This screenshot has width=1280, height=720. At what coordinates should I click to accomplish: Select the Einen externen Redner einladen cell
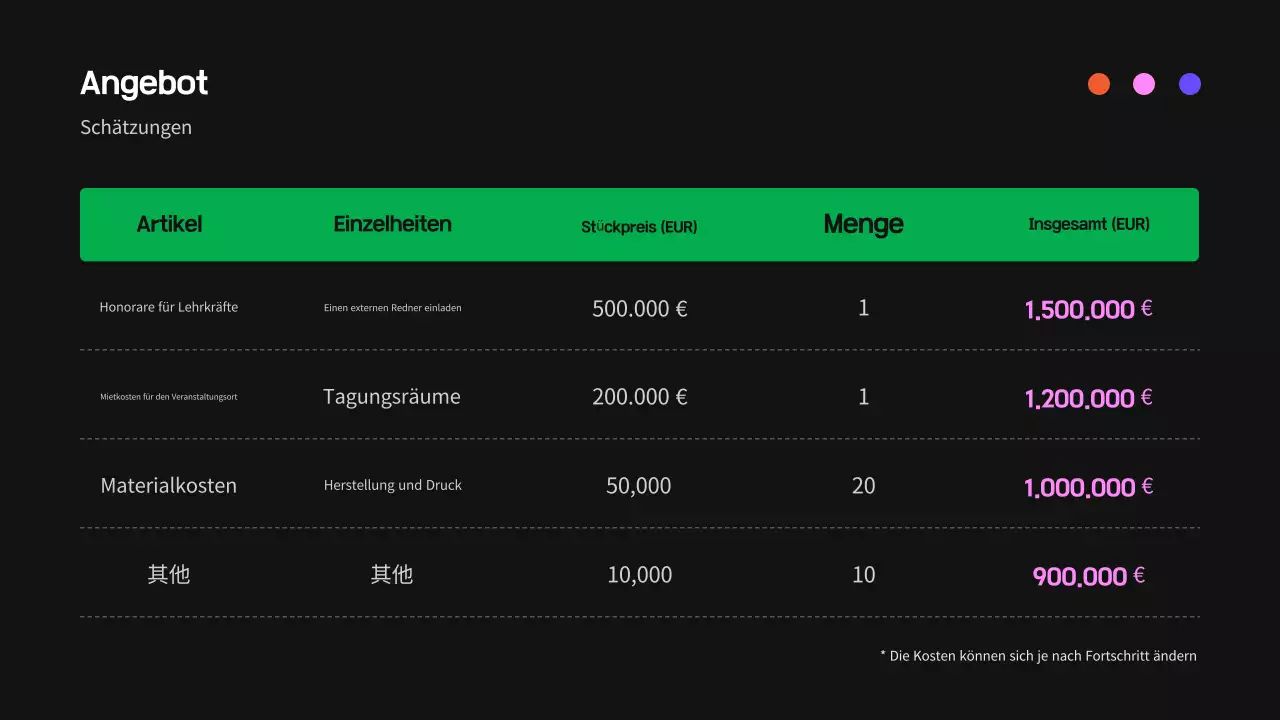click(392, 308)
